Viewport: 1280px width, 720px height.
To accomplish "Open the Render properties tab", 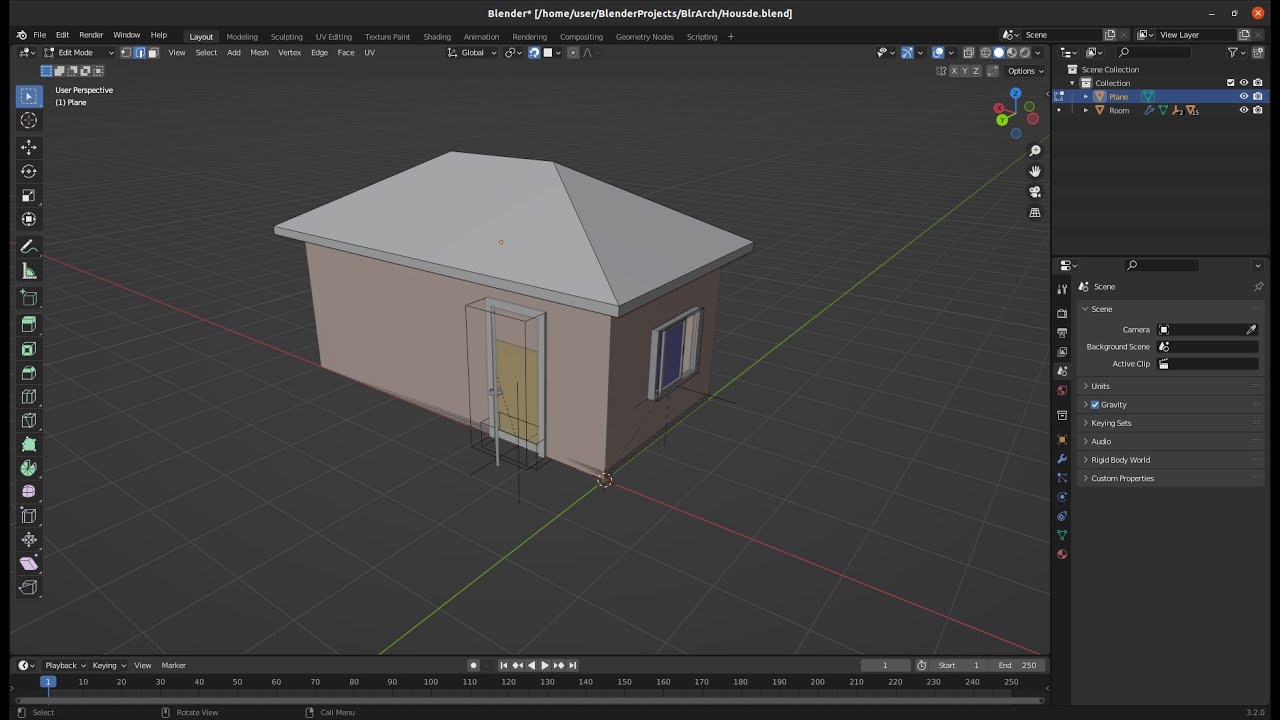I will click(x=1062, y=313).
